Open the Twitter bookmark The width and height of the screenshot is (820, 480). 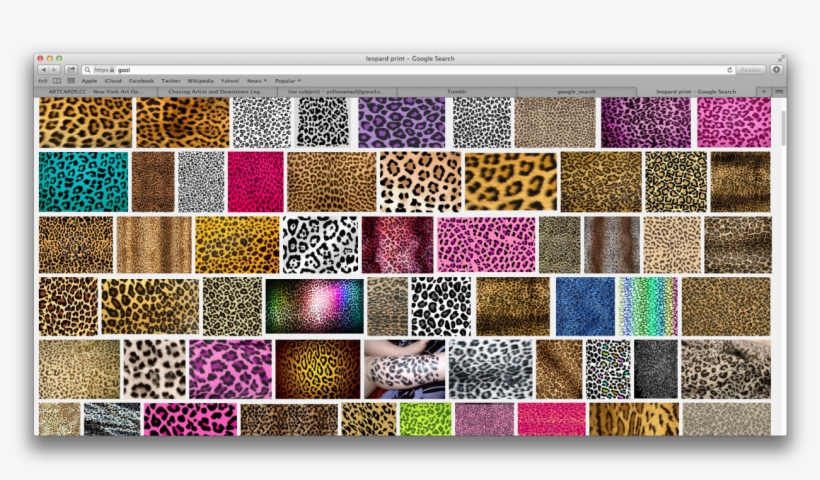(171, 81)
